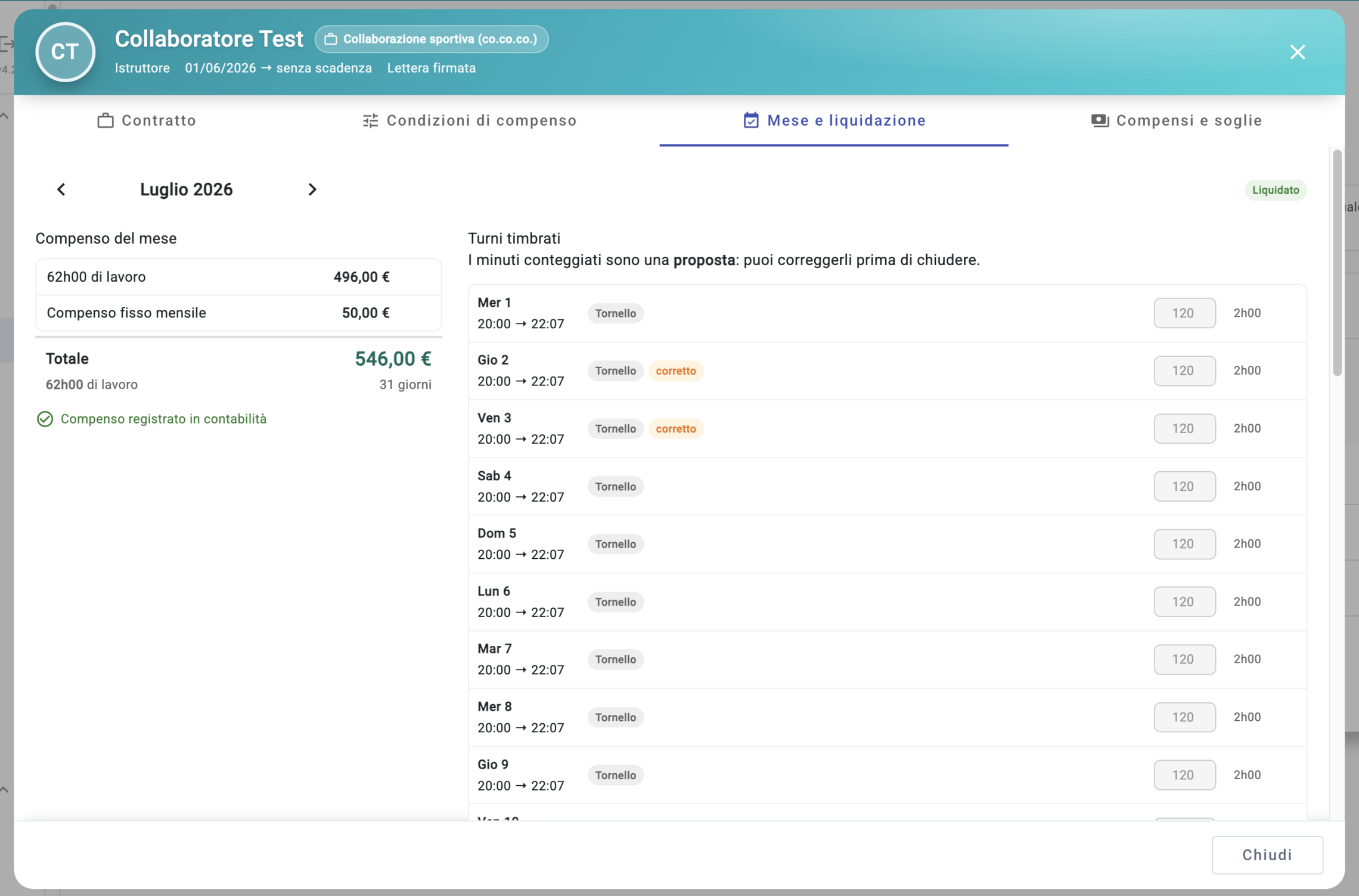Click the Collaborazione sportiva (co.co.co.) badge

(x=432, y=39)
